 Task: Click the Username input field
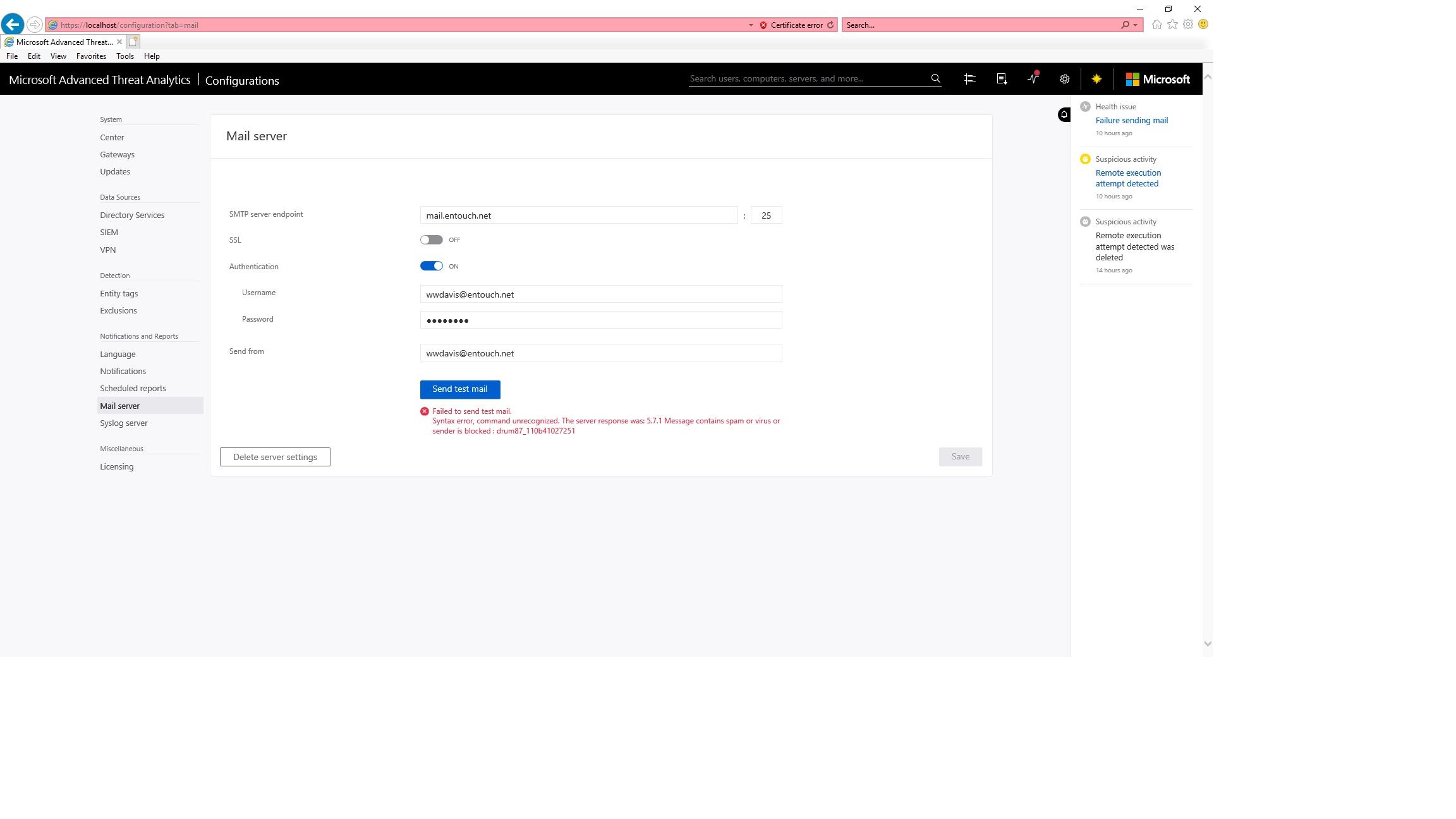[601, 294]
